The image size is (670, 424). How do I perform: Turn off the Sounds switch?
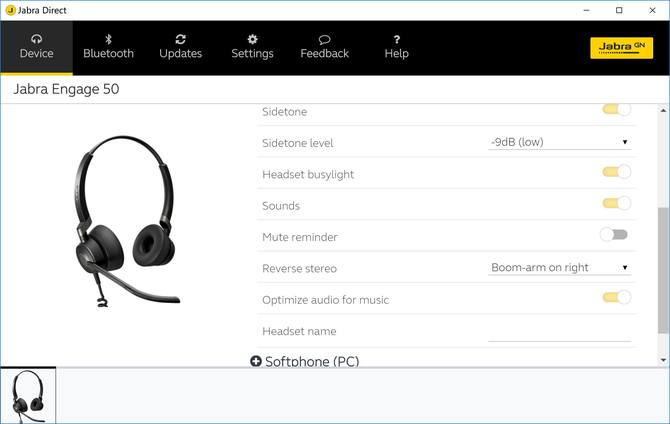click(x=617, y=203)
